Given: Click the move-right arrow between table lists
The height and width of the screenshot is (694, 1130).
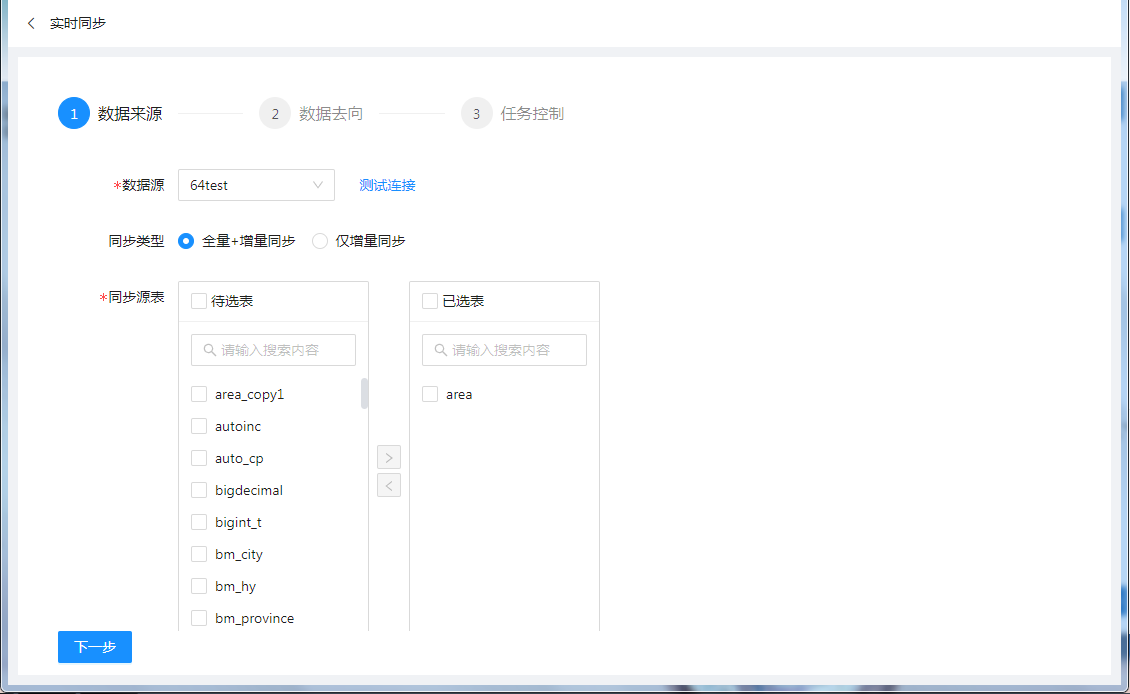Looking at the screenshot, I should click(389, 457).
